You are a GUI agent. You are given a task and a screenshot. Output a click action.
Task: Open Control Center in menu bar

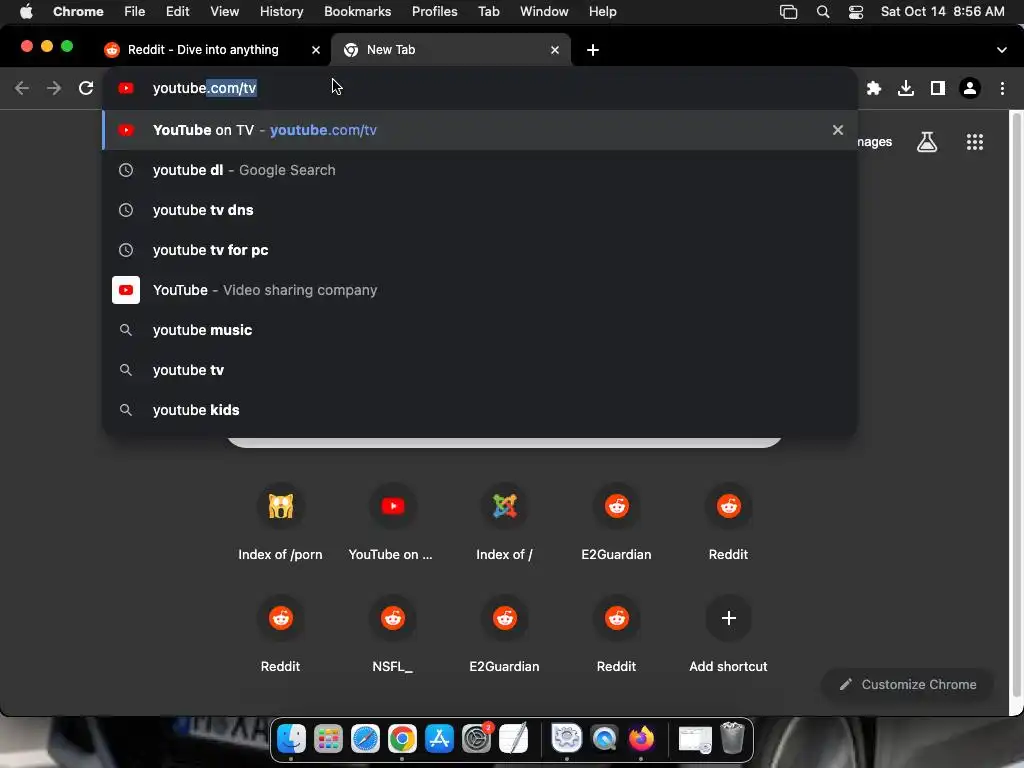point(856,12)
